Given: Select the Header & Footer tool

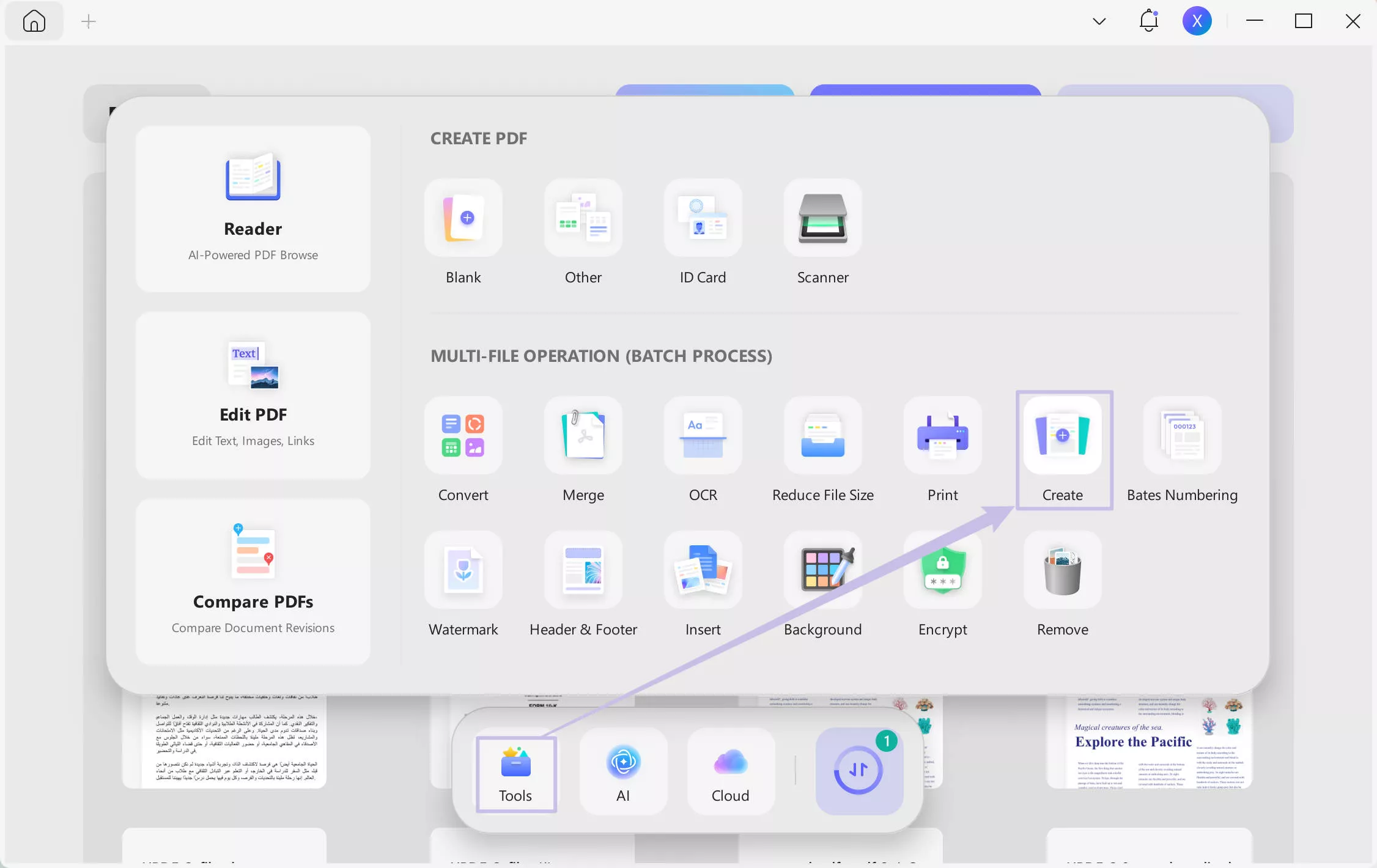Looking at the screenshot, I should coord(583,585).
